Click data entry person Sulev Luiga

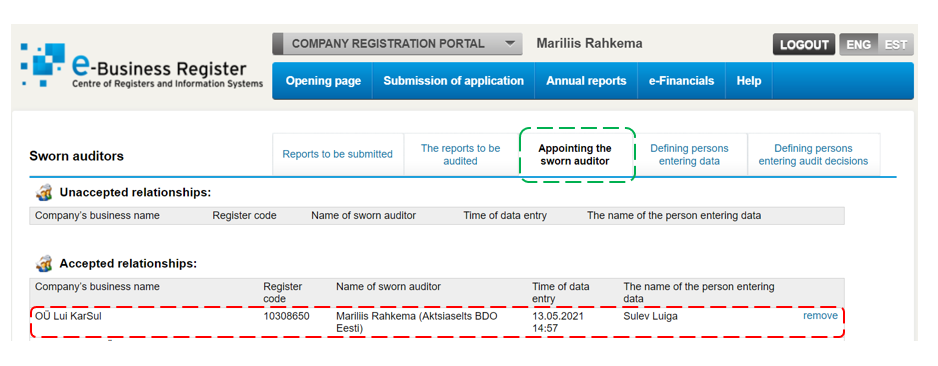tap(650, 316)
